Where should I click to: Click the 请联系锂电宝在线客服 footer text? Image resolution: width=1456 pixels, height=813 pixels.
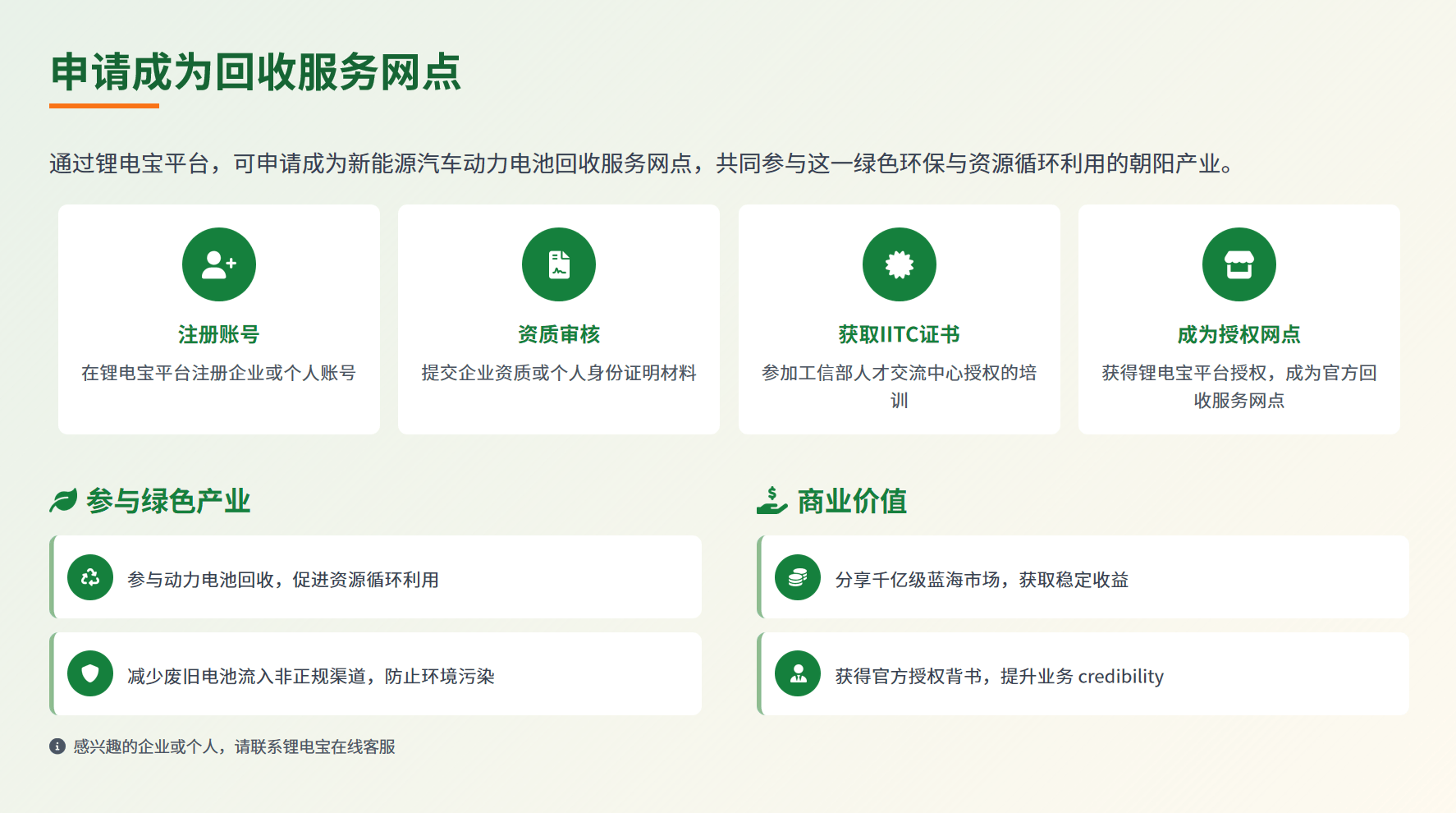315,746
